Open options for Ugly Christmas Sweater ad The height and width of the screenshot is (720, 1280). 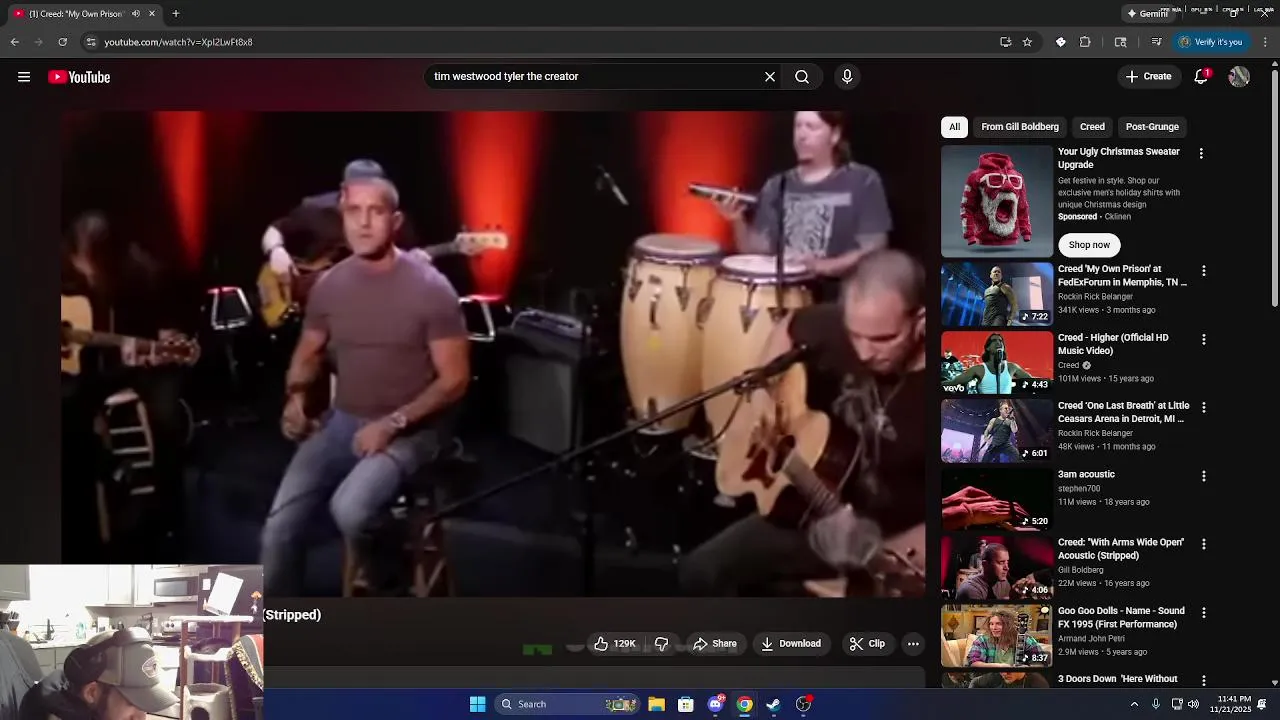(x=1201, y=154)
